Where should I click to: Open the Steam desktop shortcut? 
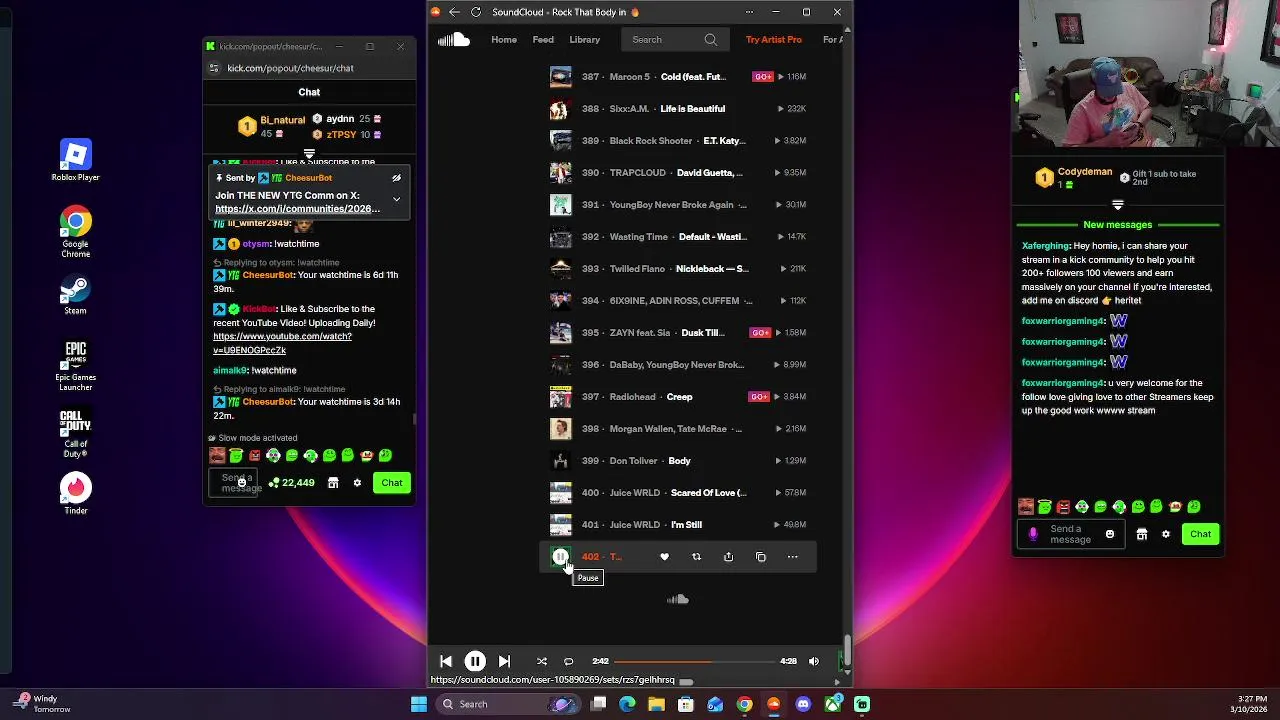(75, 295)
